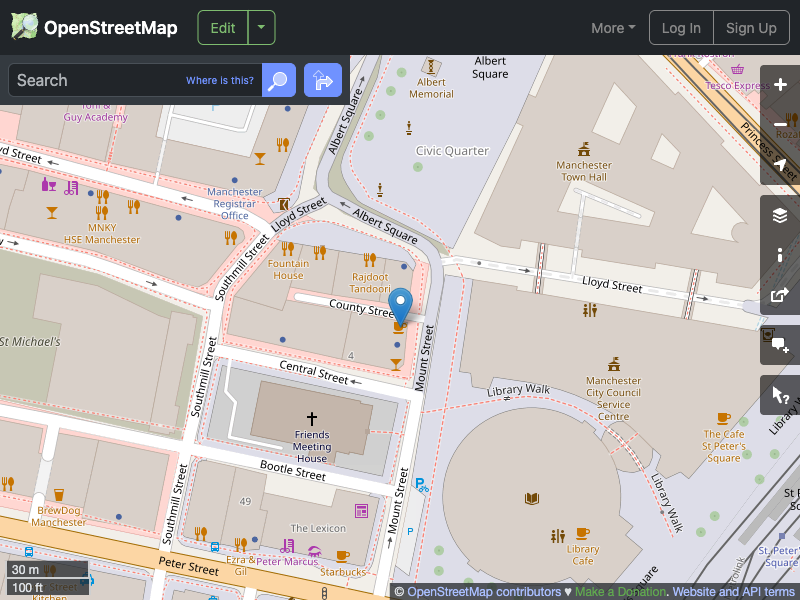Open the More dropdown menu

(612, 28)
